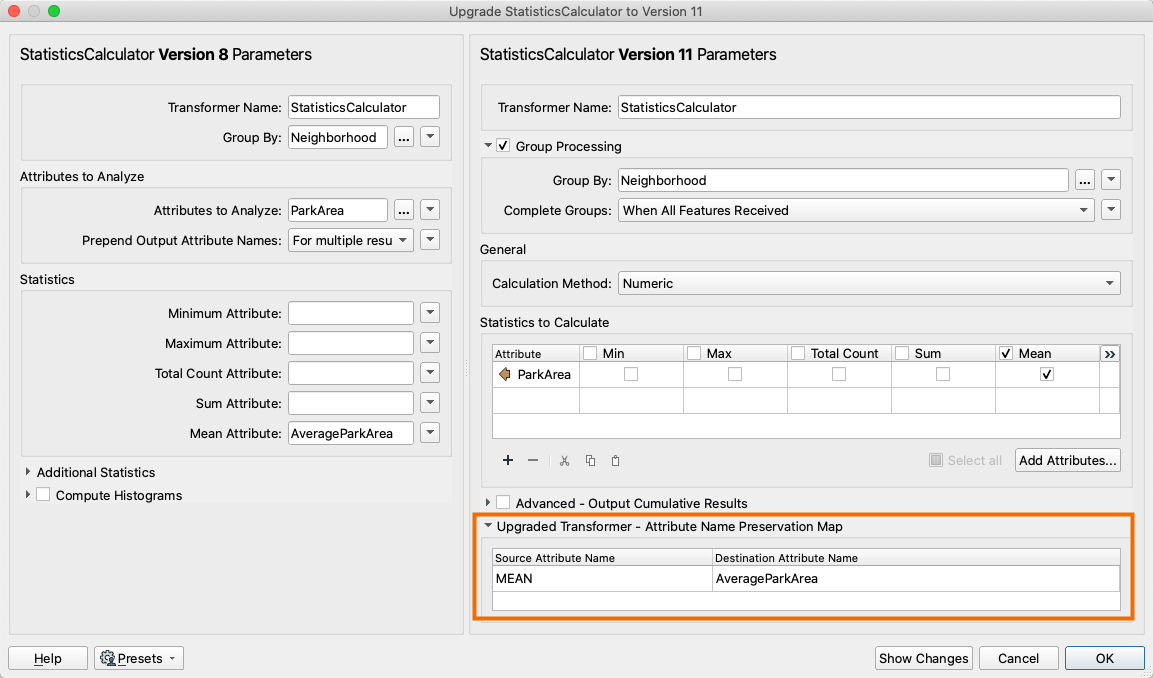
Task: Toggle the Group Processing checkbox
Action: click(x=503, y=146)
